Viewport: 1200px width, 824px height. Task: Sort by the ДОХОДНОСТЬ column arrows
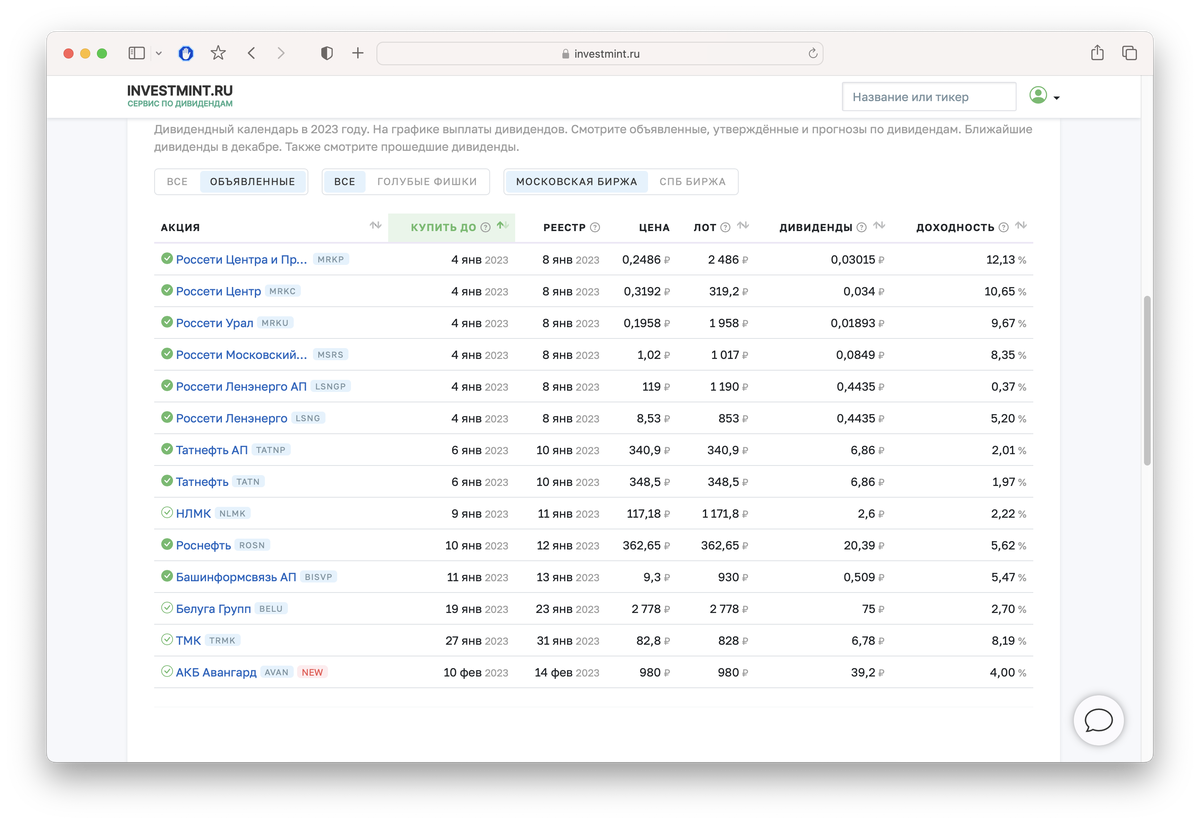(1021, 226)
